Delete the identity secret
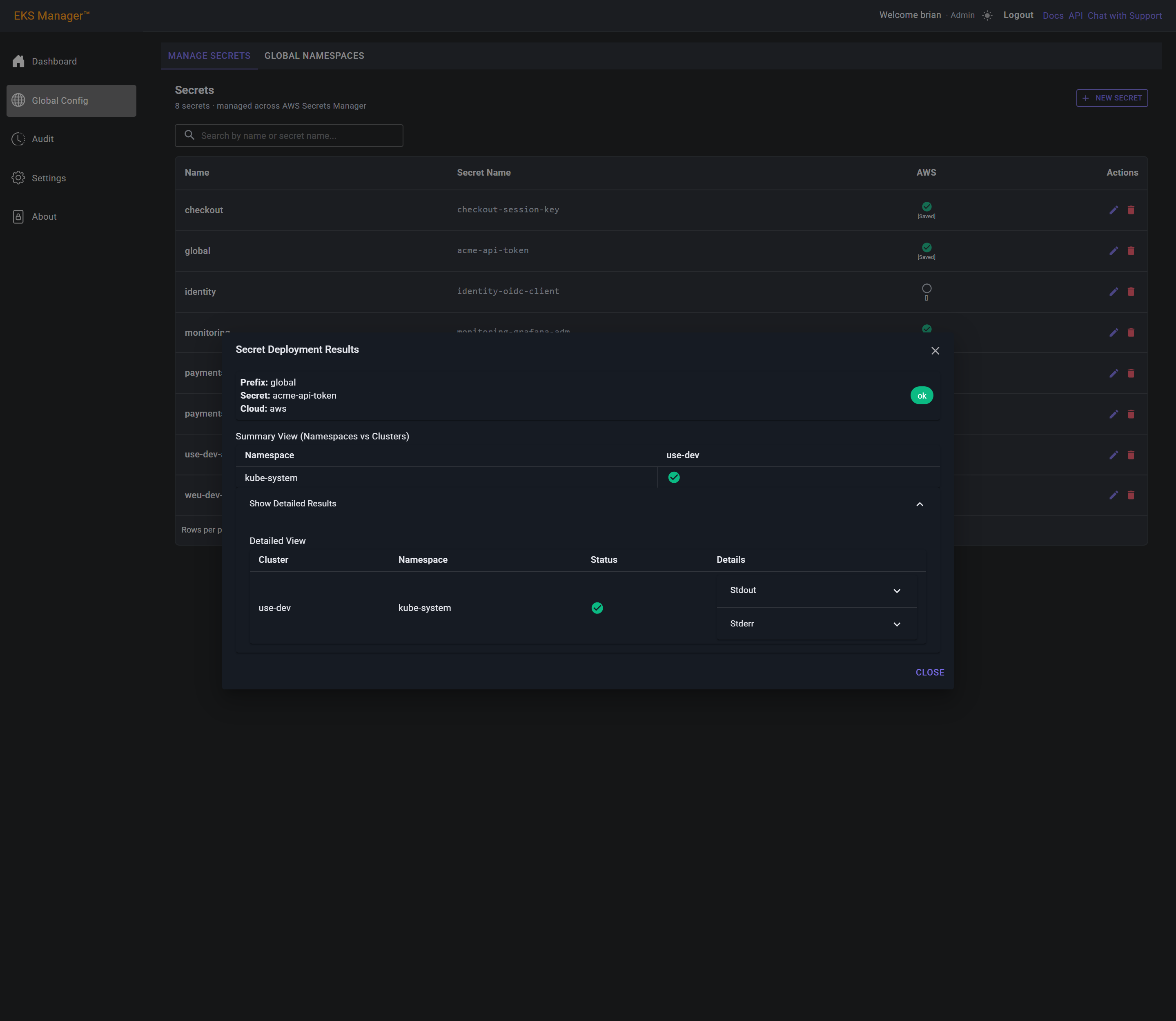 (1131, 292)
